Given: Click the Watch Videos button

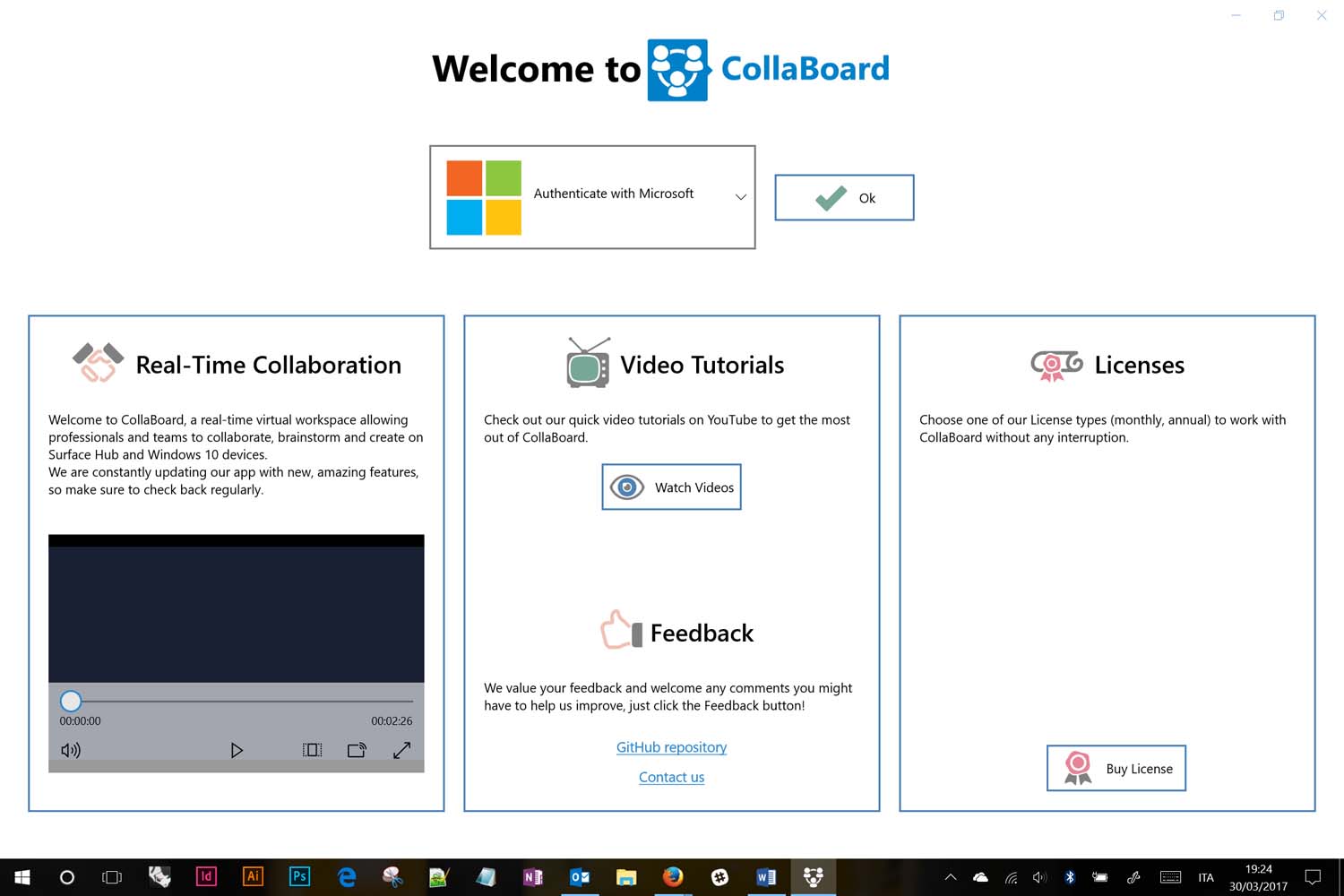Looking at the screenshot, I should pos(671,487).
